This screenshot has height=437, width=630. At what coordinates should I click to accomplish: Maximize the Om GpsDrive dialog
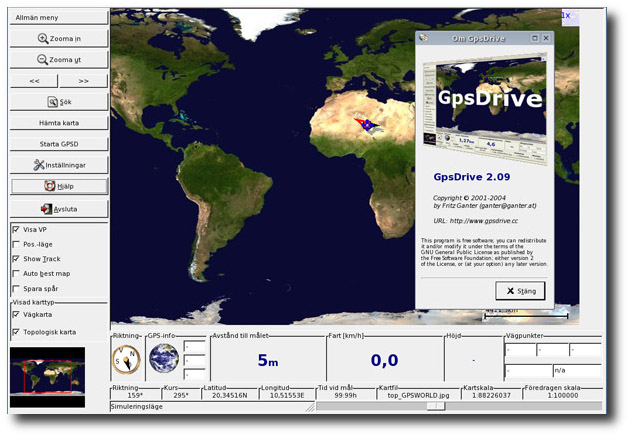pos(535,38)
